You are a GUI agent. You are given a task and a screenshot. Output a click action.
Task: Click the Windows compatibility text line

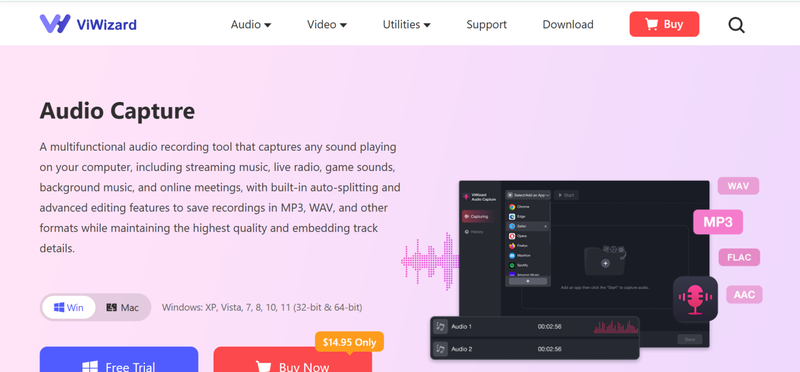[262, 308]
